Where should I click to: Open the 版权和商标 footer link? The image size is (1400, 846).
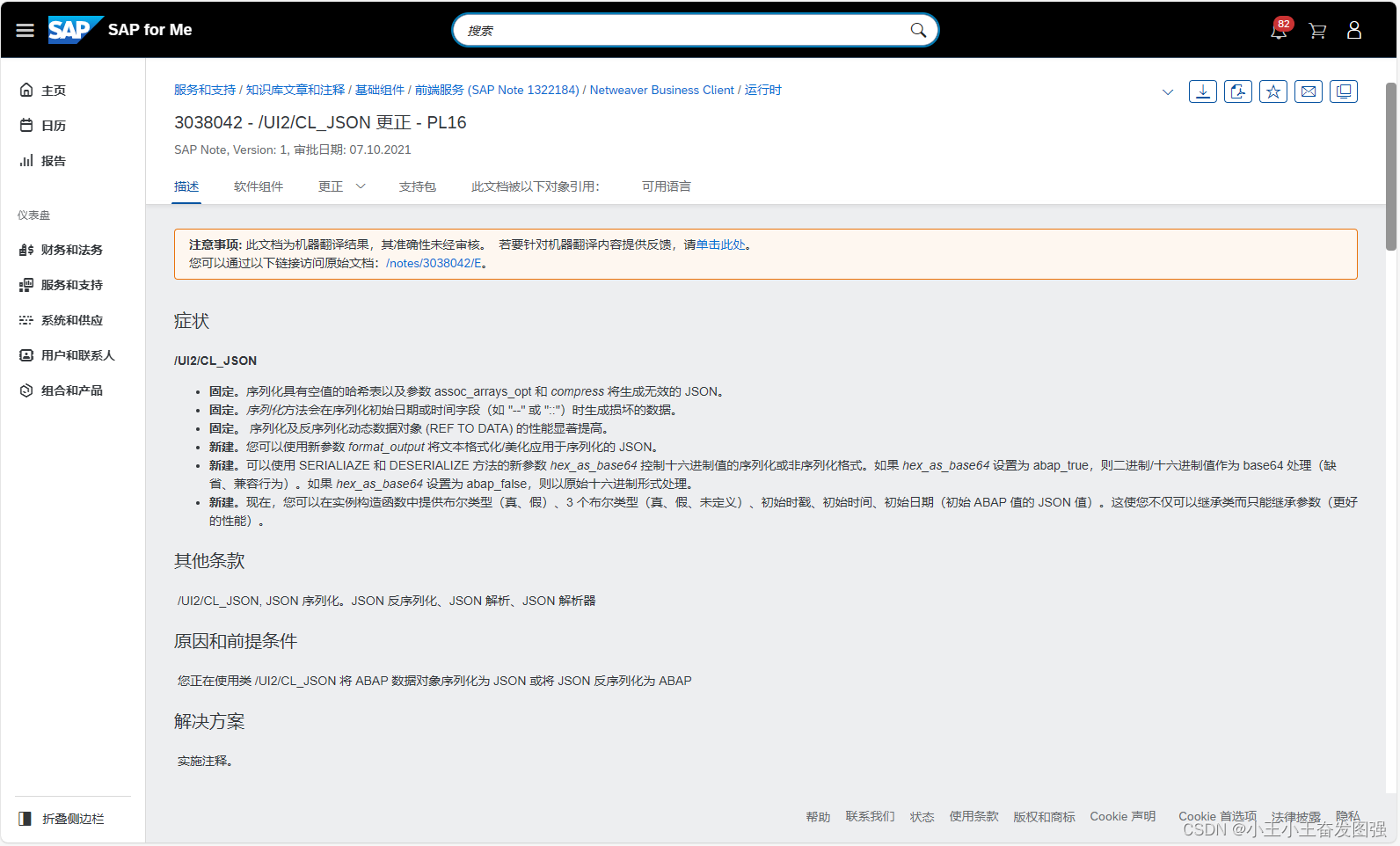coord(1044,817)
